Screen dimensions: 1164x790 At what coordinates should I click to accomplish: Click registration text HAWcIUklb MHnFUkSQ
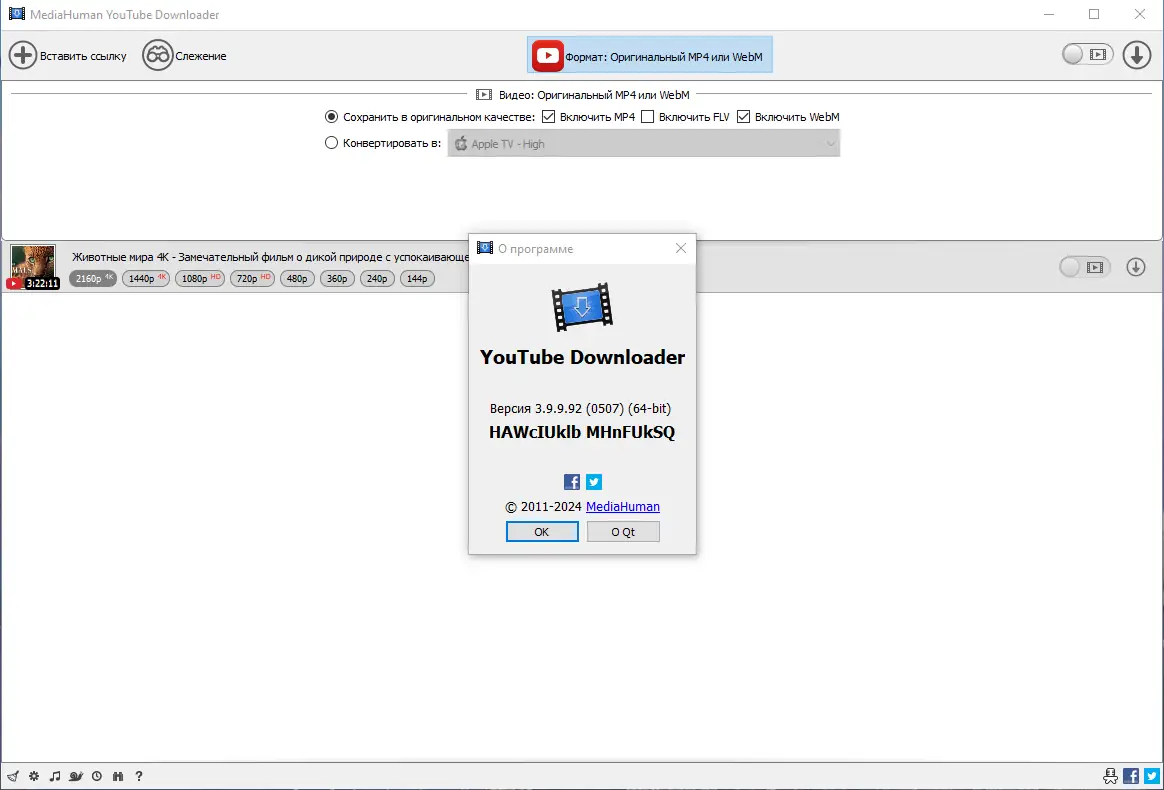coord(582,432)
